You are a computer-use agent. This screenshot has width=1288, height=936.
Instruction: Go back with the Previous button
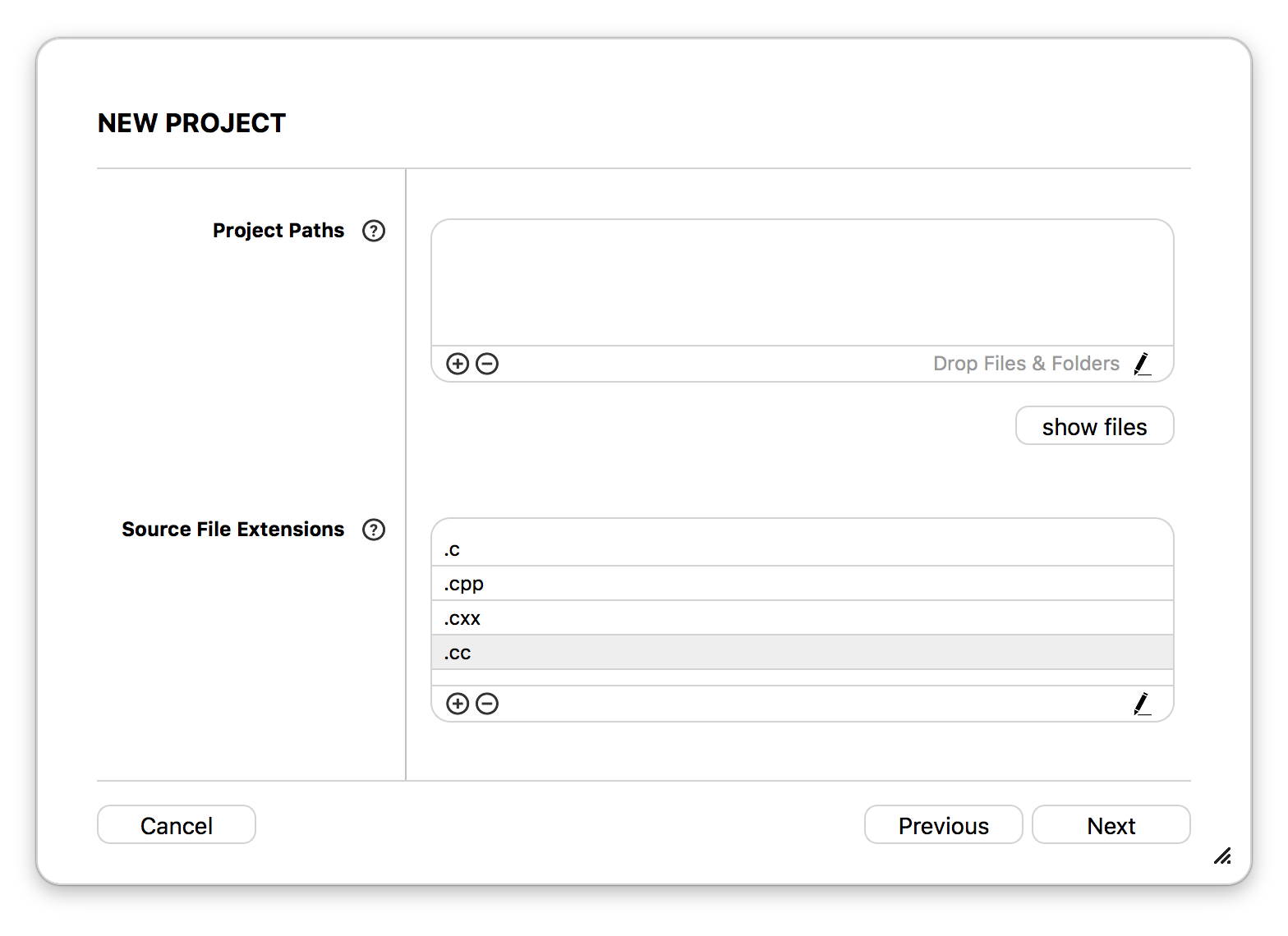click(944, 825)
